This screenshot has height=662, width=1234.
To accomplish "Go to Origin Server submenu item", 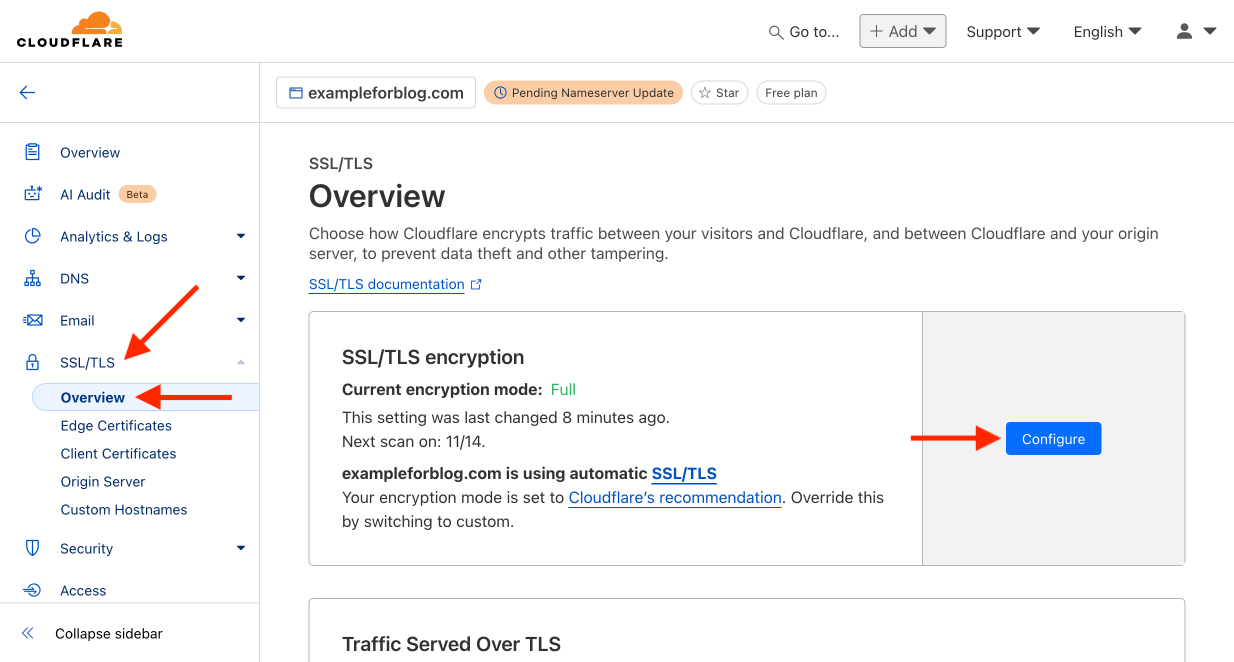I will click(x=103, y=481).
